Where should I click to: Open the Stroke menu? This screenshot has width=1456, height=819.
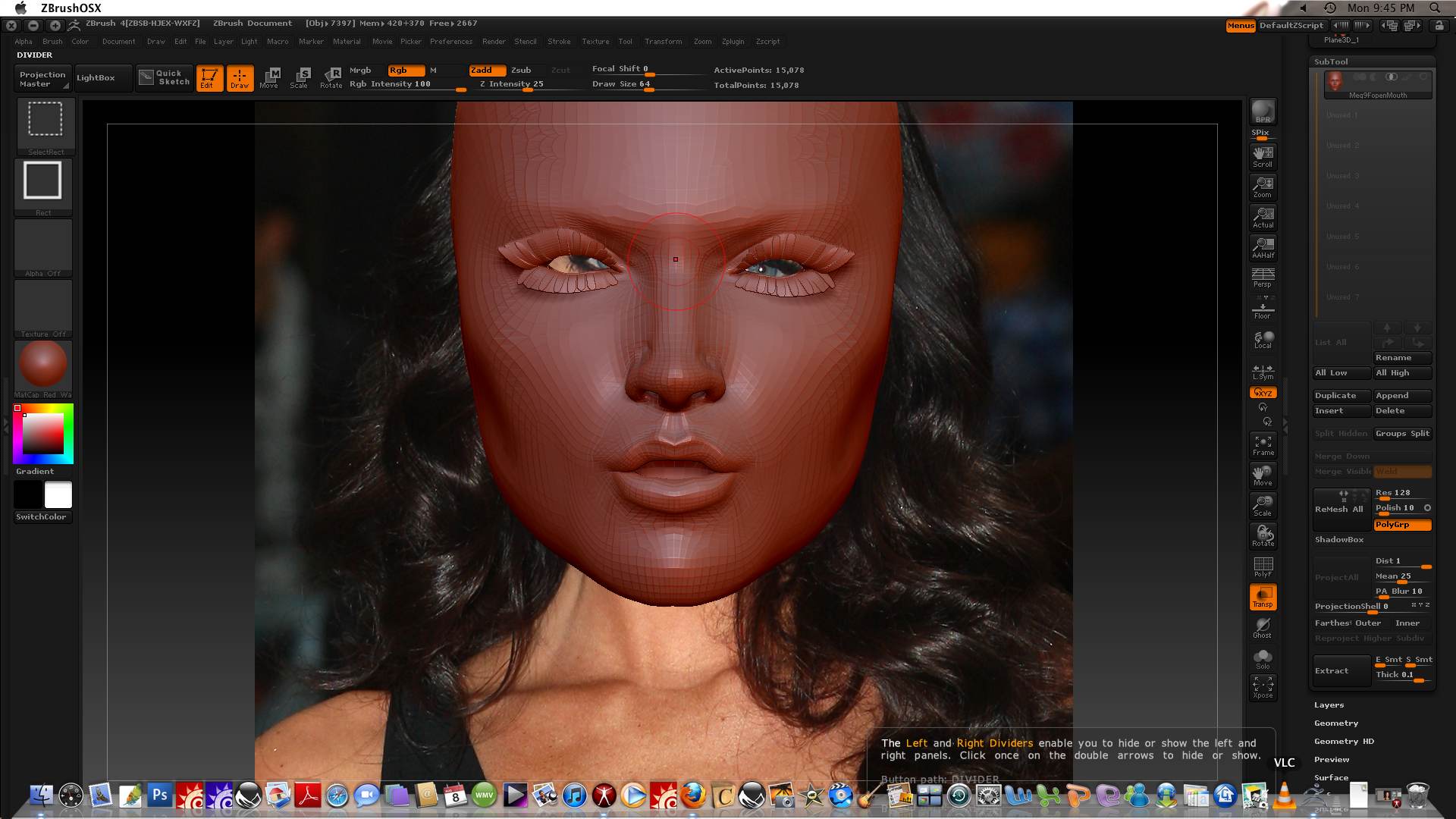559,42
